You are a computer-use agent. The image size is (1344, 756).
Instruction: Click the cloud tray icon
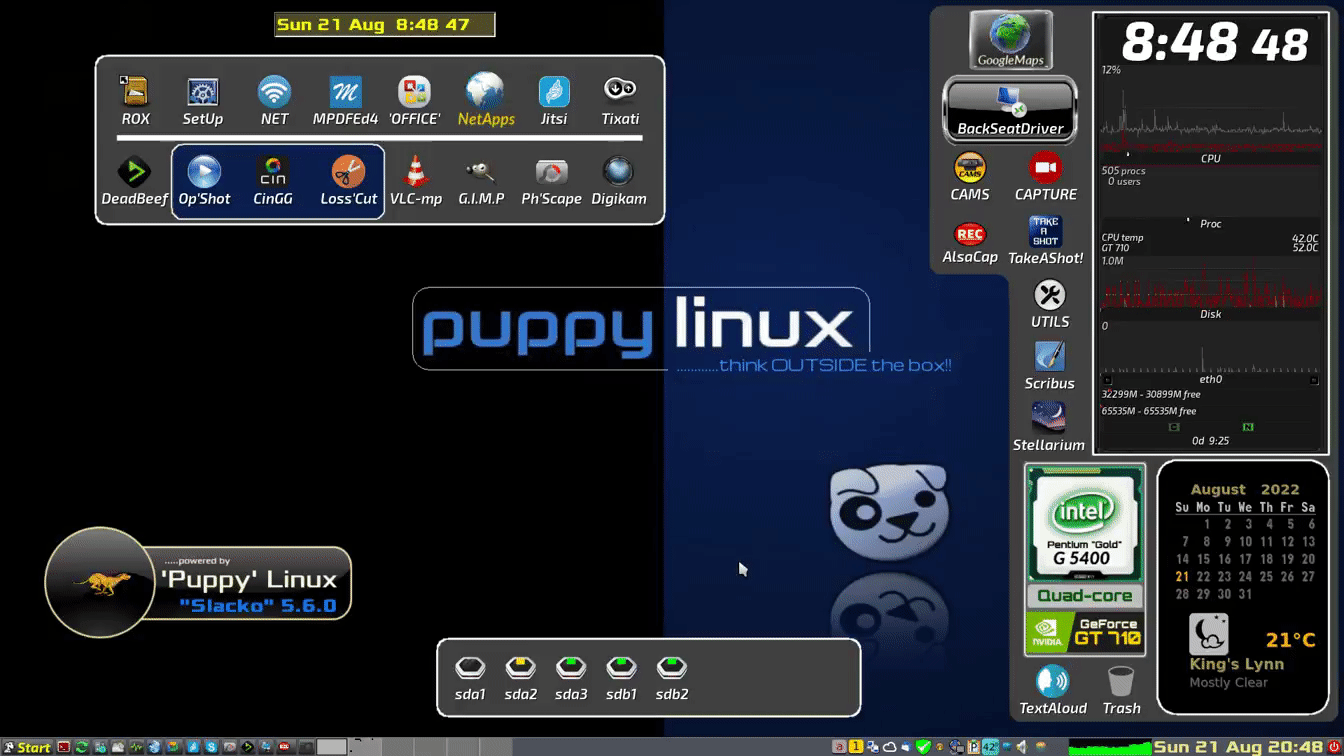pos(889,747)
